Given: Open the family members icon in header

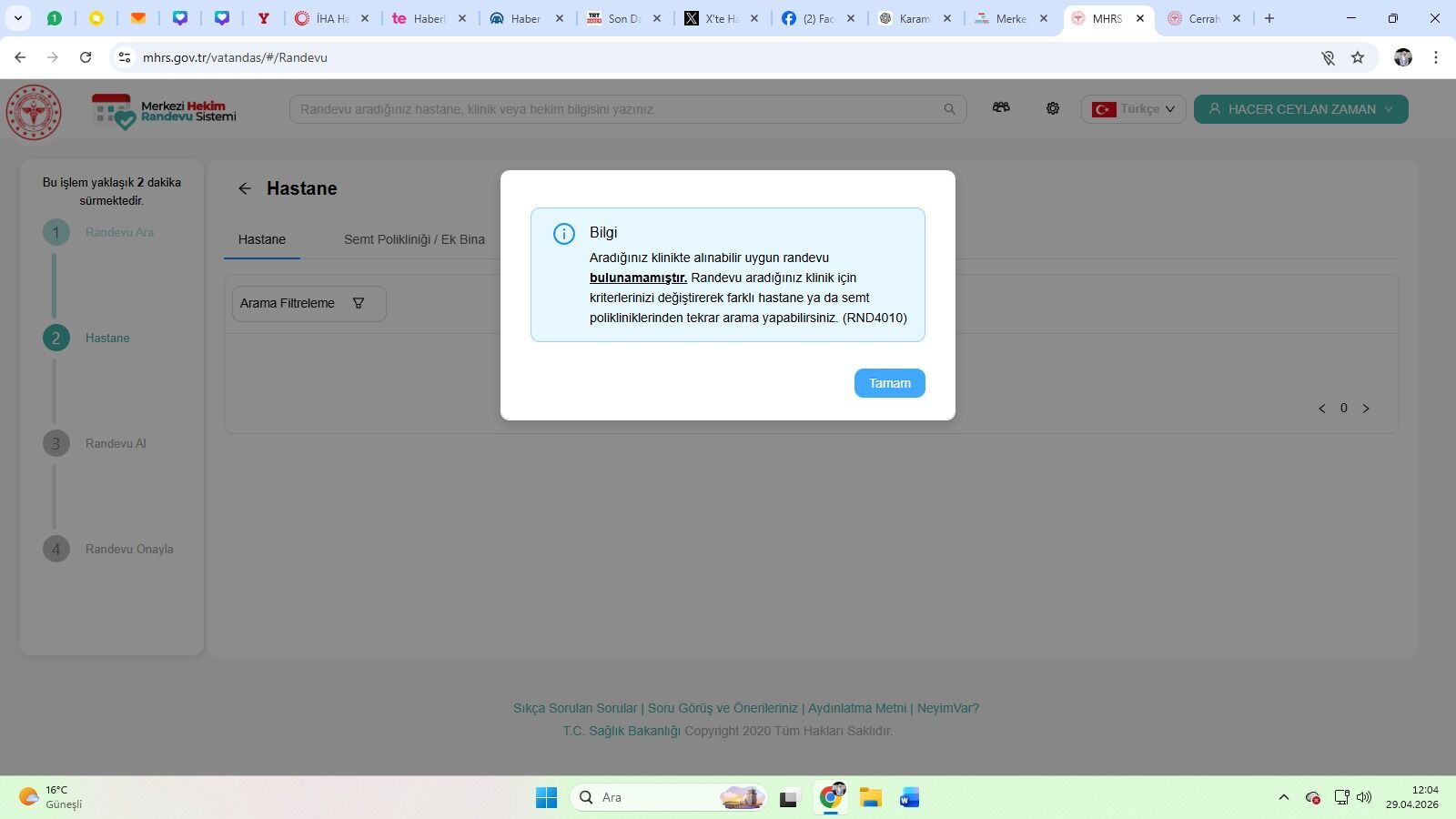Looking at the screenshot, I should coord(1001,107).
